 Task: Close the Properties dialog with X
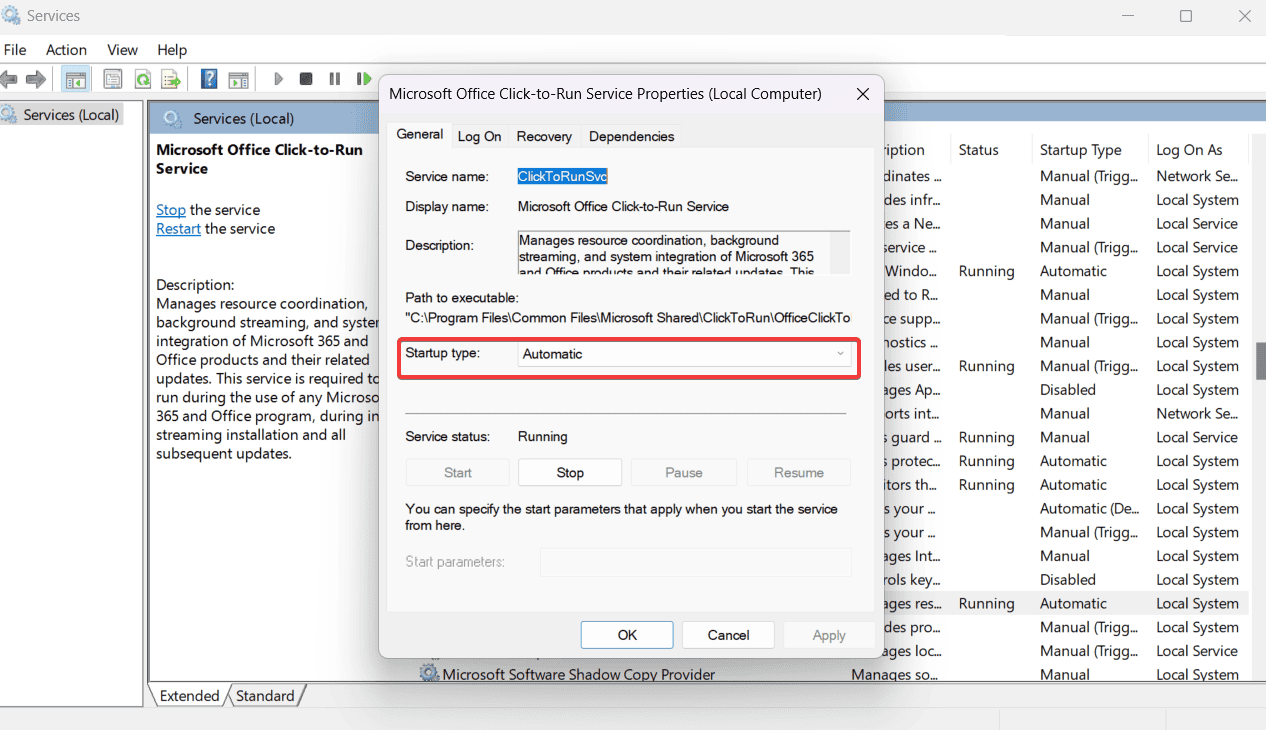(862, 94)
